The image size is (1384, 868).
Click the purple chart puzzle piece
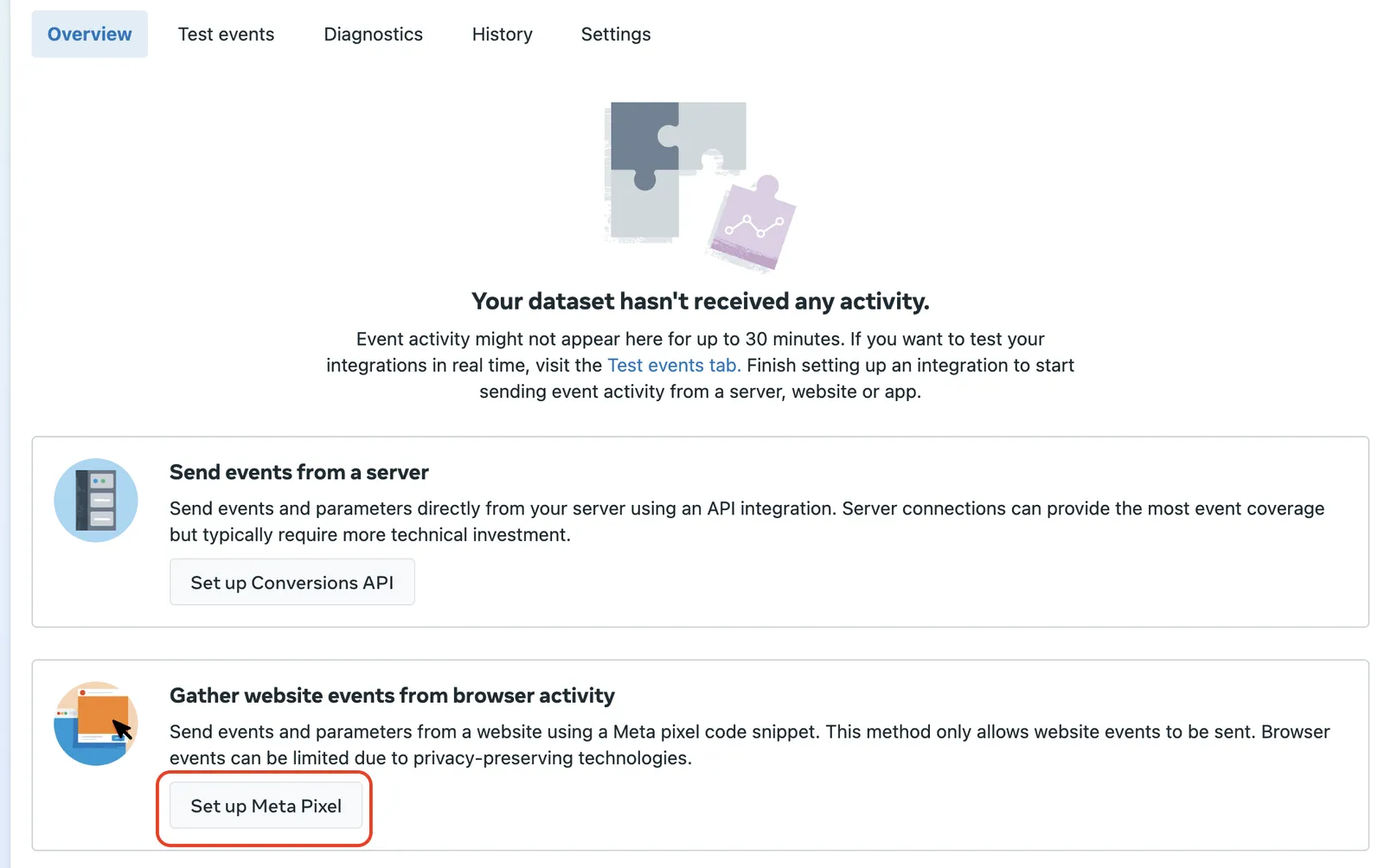[753, 223]
